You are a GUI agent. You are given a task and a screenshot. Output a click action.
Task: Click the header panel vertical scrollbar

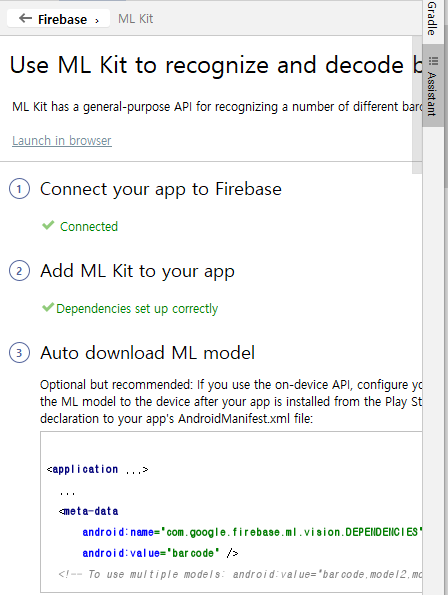417,105
